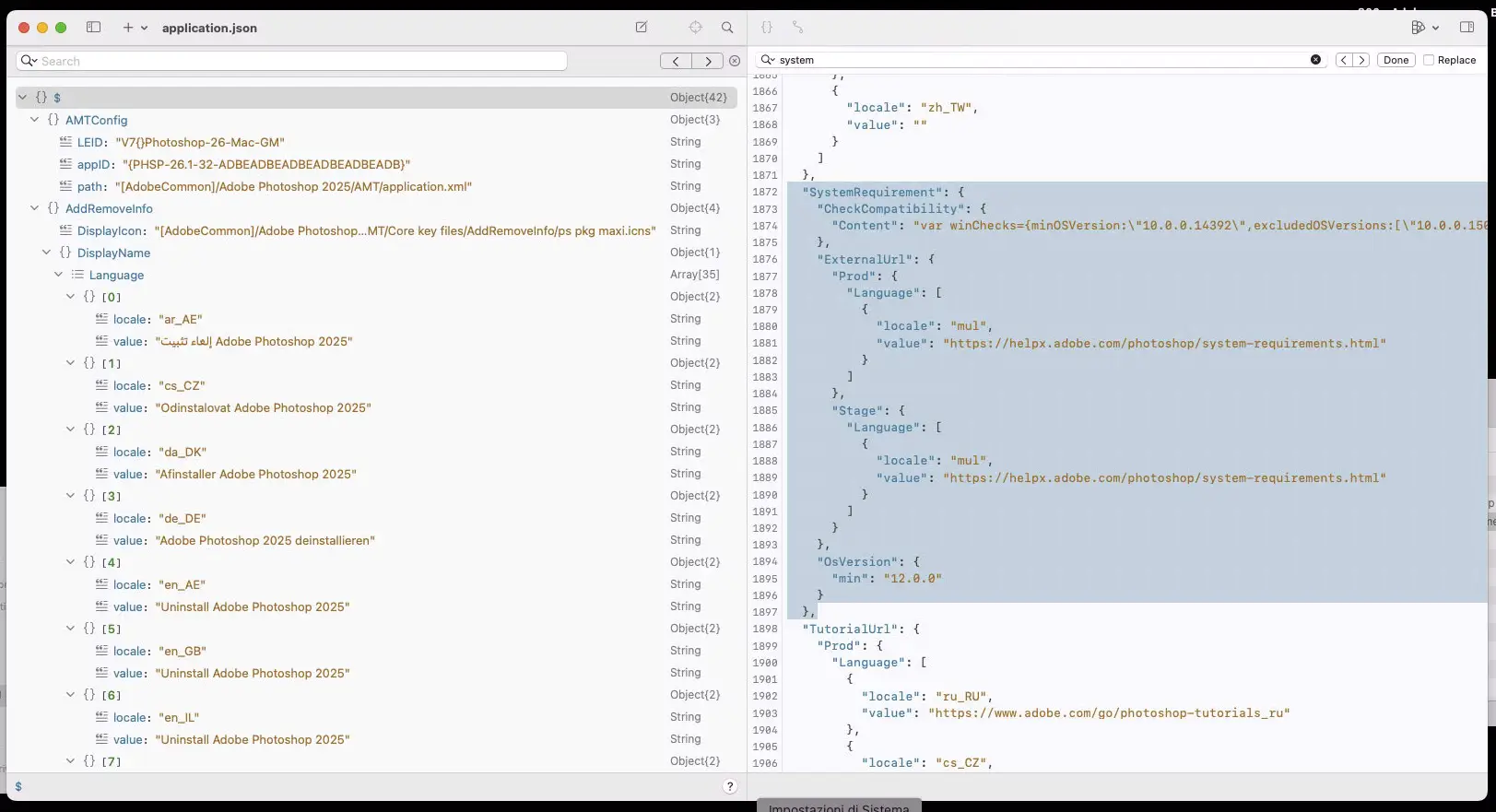The height and width of the screenshot is (812, 1496).
Task: Select locale "en_GB" row
Action: tap(376, 651)
